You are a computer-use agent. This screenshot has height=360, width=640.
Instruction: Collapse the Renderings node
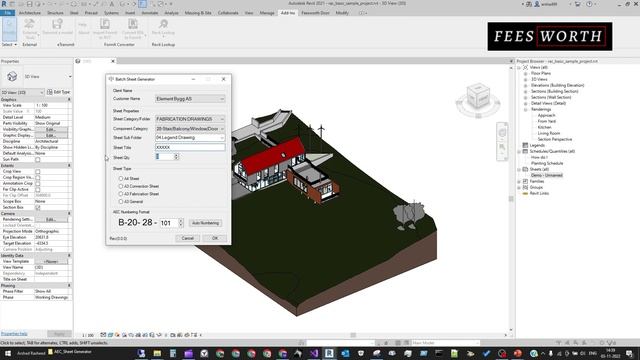[525, 109]
